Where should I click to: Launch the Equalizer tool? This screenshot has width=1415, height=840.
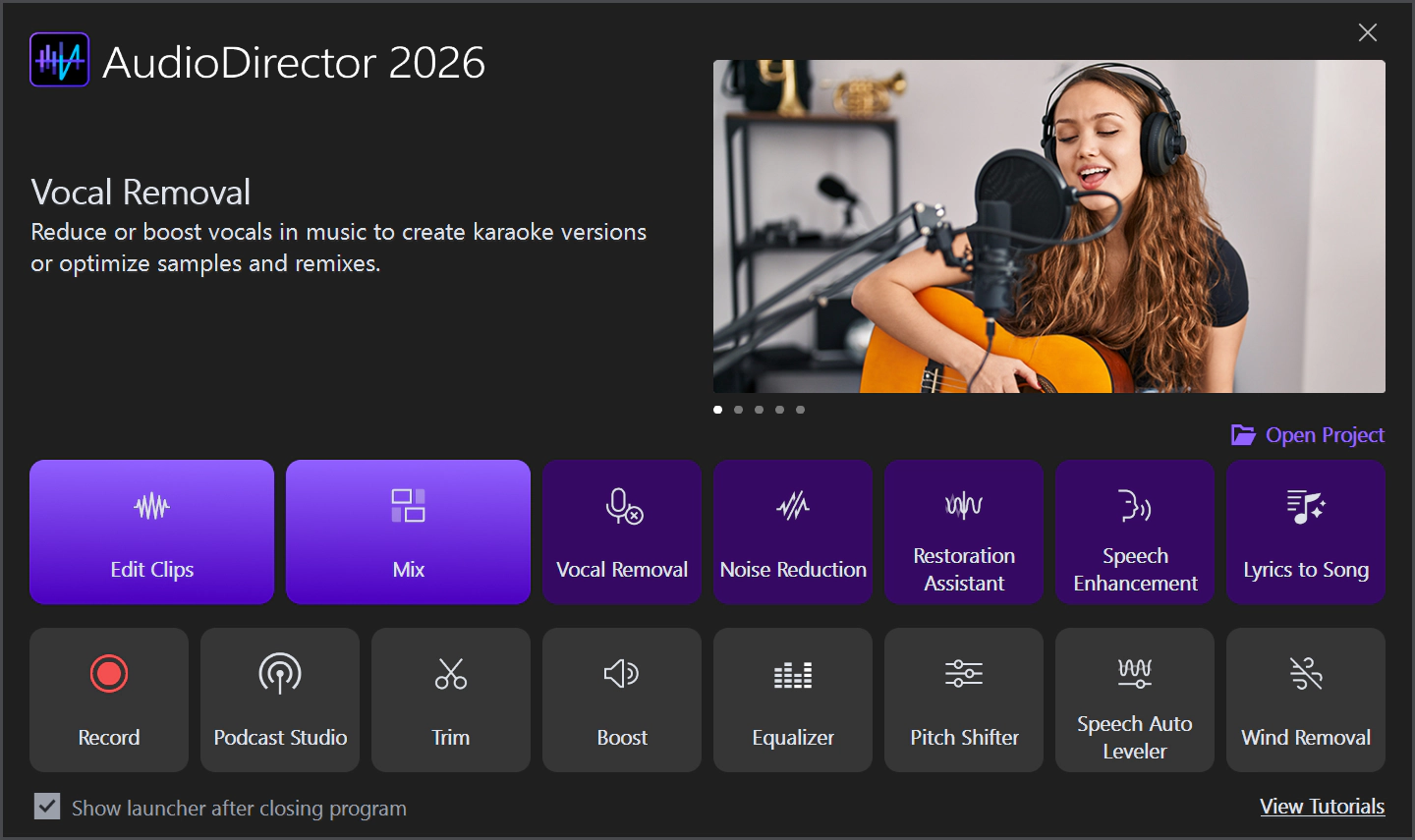[793, 700]
